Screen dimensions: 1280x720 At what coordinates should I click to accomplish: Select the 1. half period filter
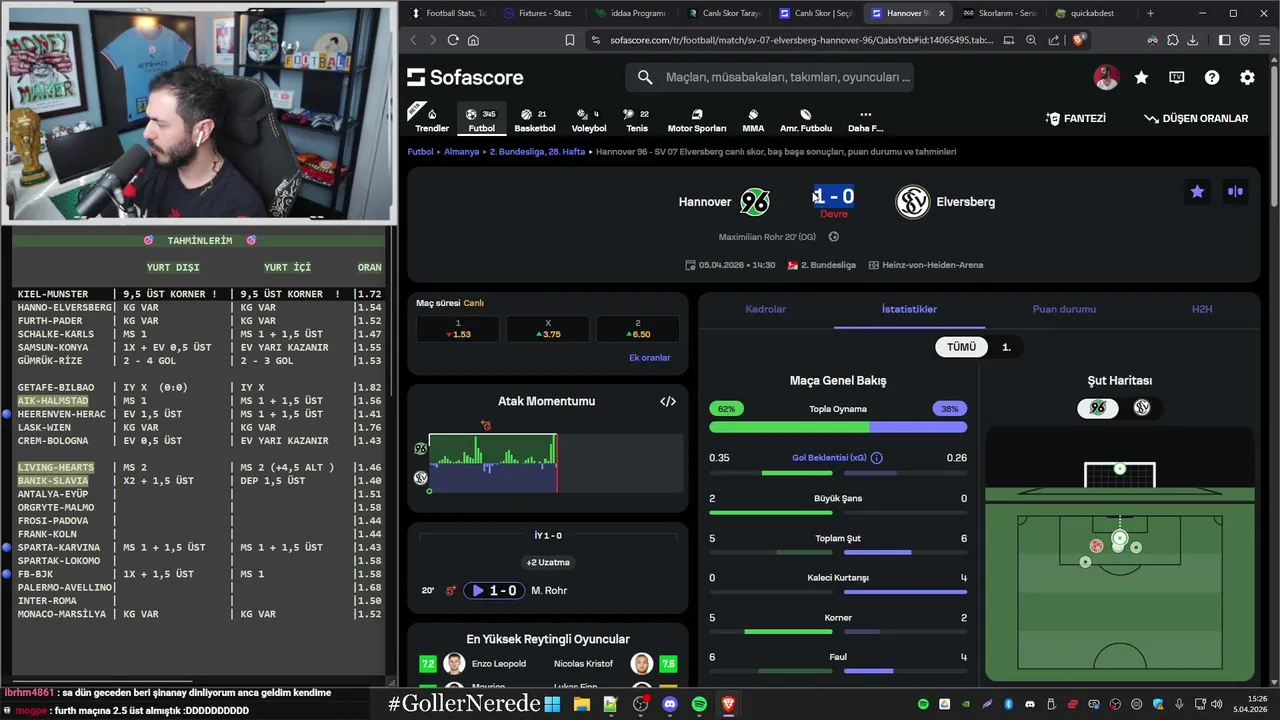[1006, 347]
